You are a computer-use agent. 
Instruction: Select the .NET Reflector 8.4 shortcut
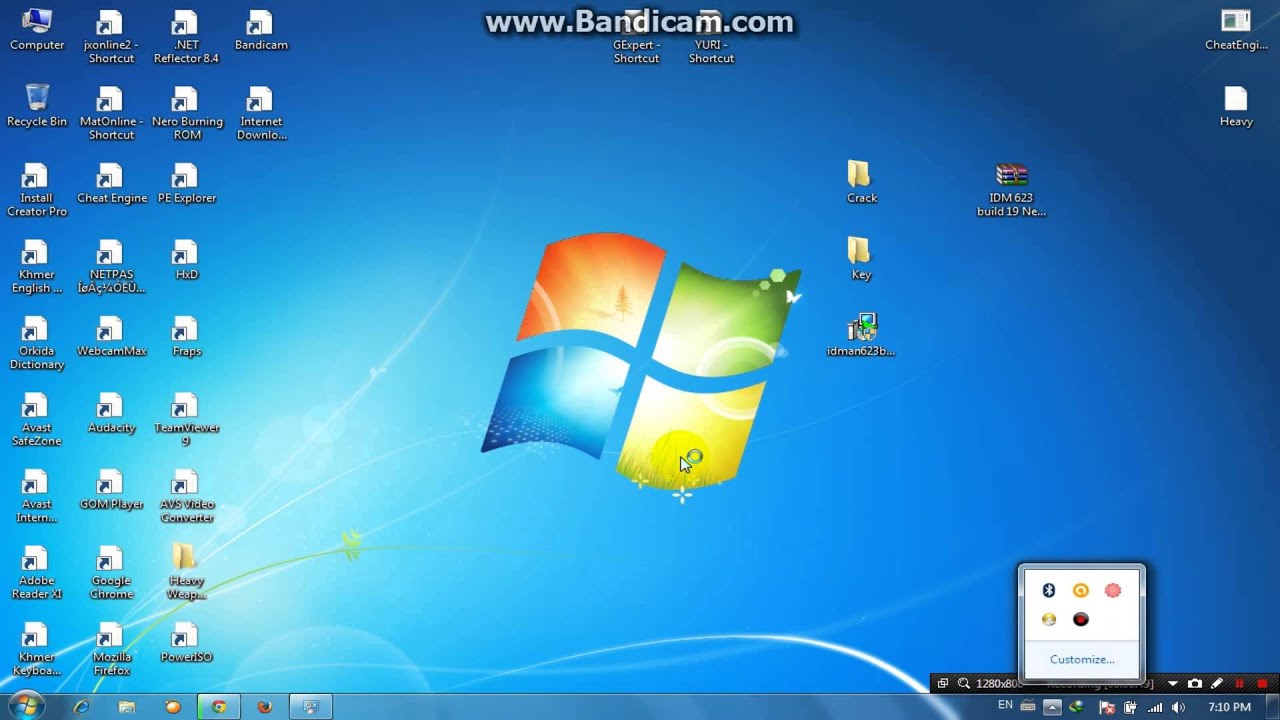(186, 37)
